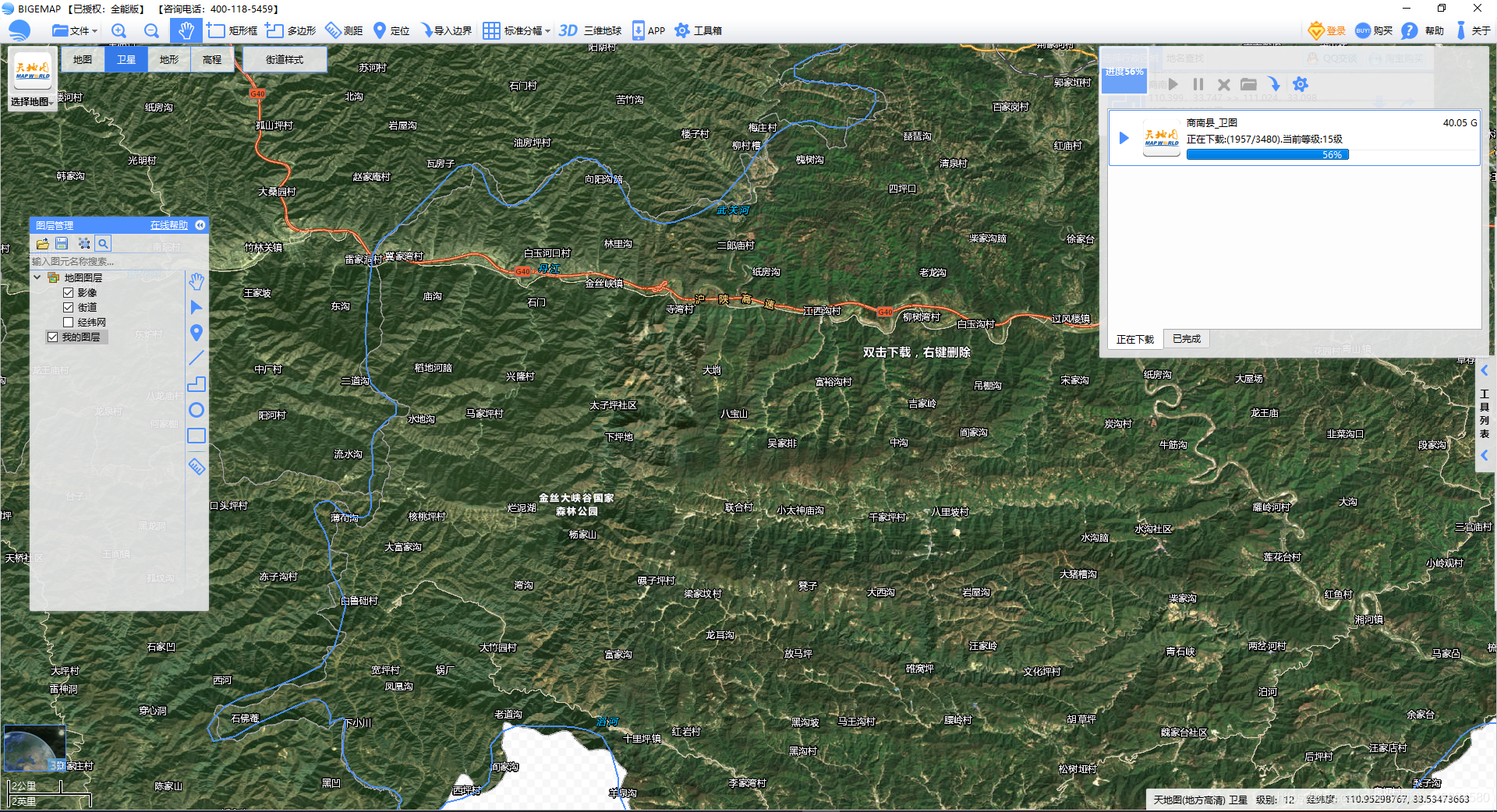Enable the 经纬网 grid checkbox
1497x812 pixels.
click(69, 323)
